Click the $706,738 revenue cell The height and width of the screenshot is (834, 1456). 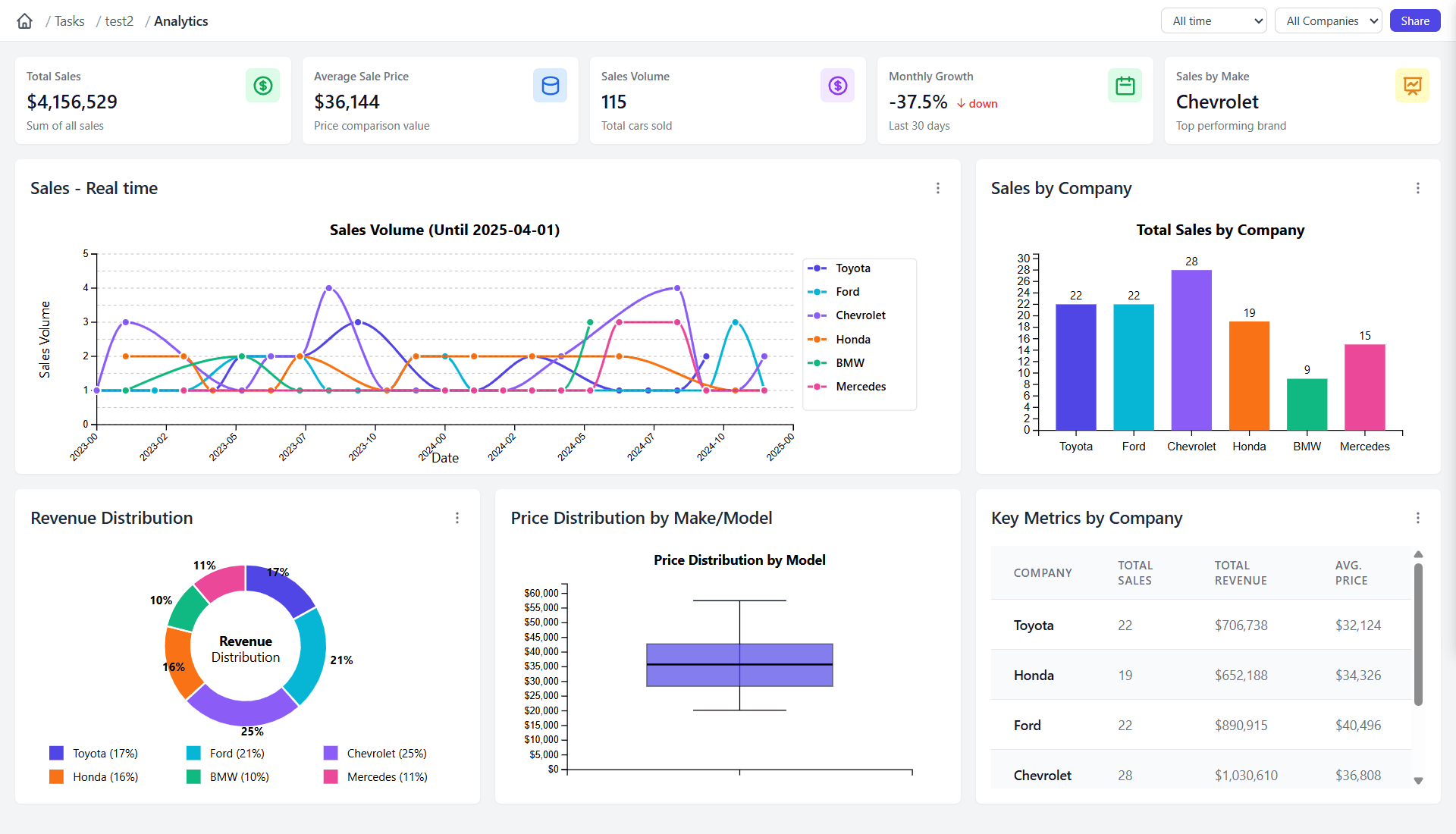[1241, 625]
